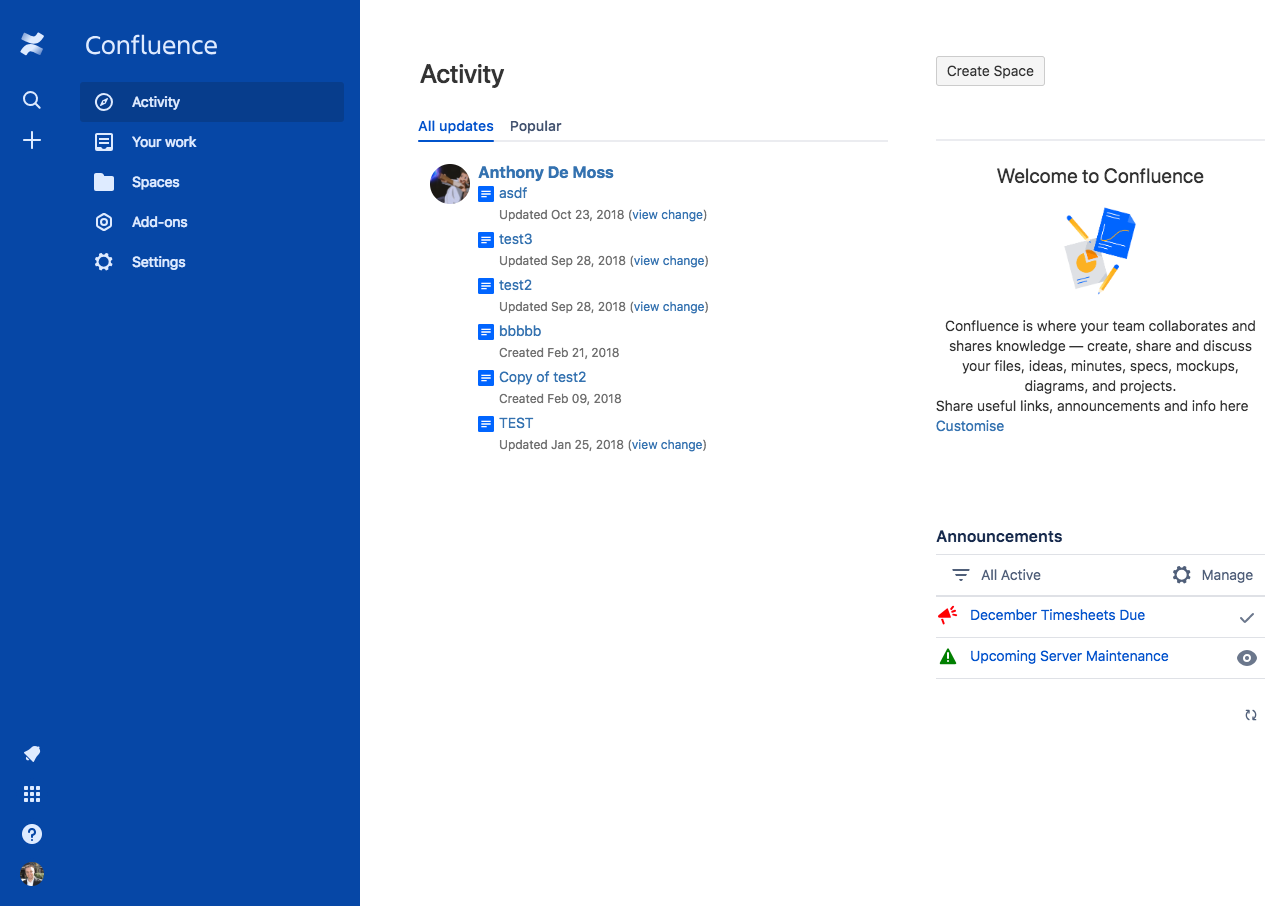Screen dimensions: 1285x906
Task: Switch to the All updates tab
Action: pos(456,126)
